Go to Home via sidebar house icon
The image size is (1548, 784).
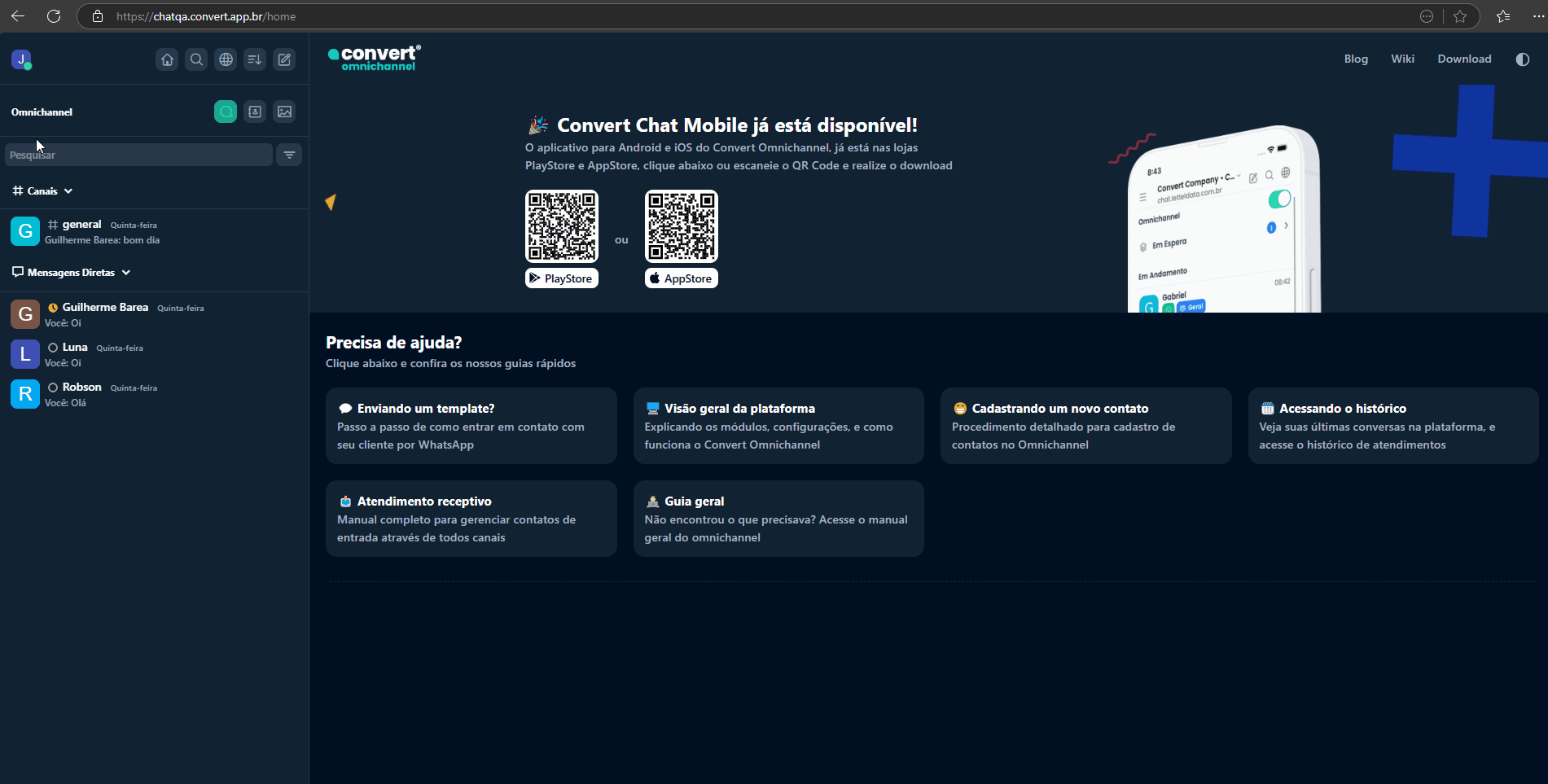[167, 59]
